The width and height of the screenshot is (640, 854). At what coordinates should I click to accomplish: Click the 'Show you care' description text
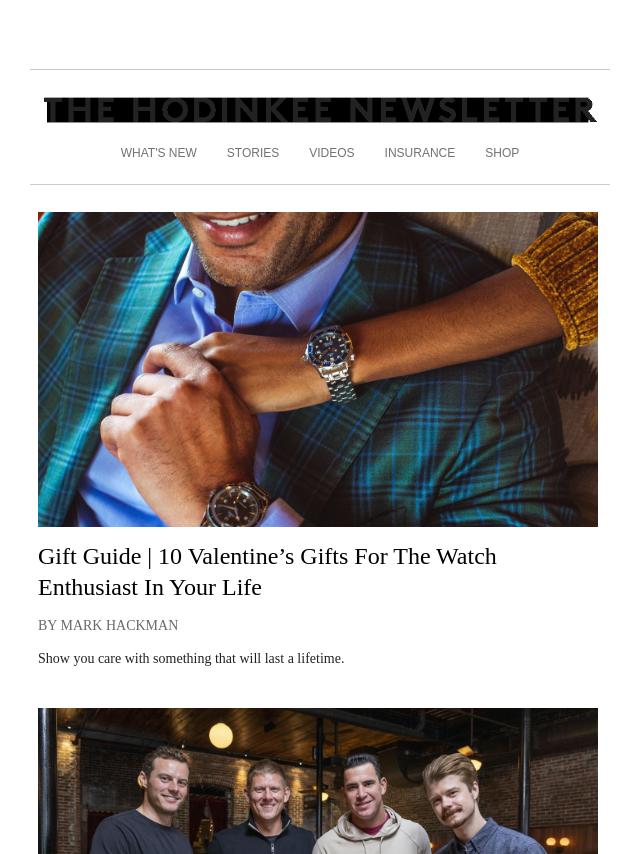[x=191, y=658]
